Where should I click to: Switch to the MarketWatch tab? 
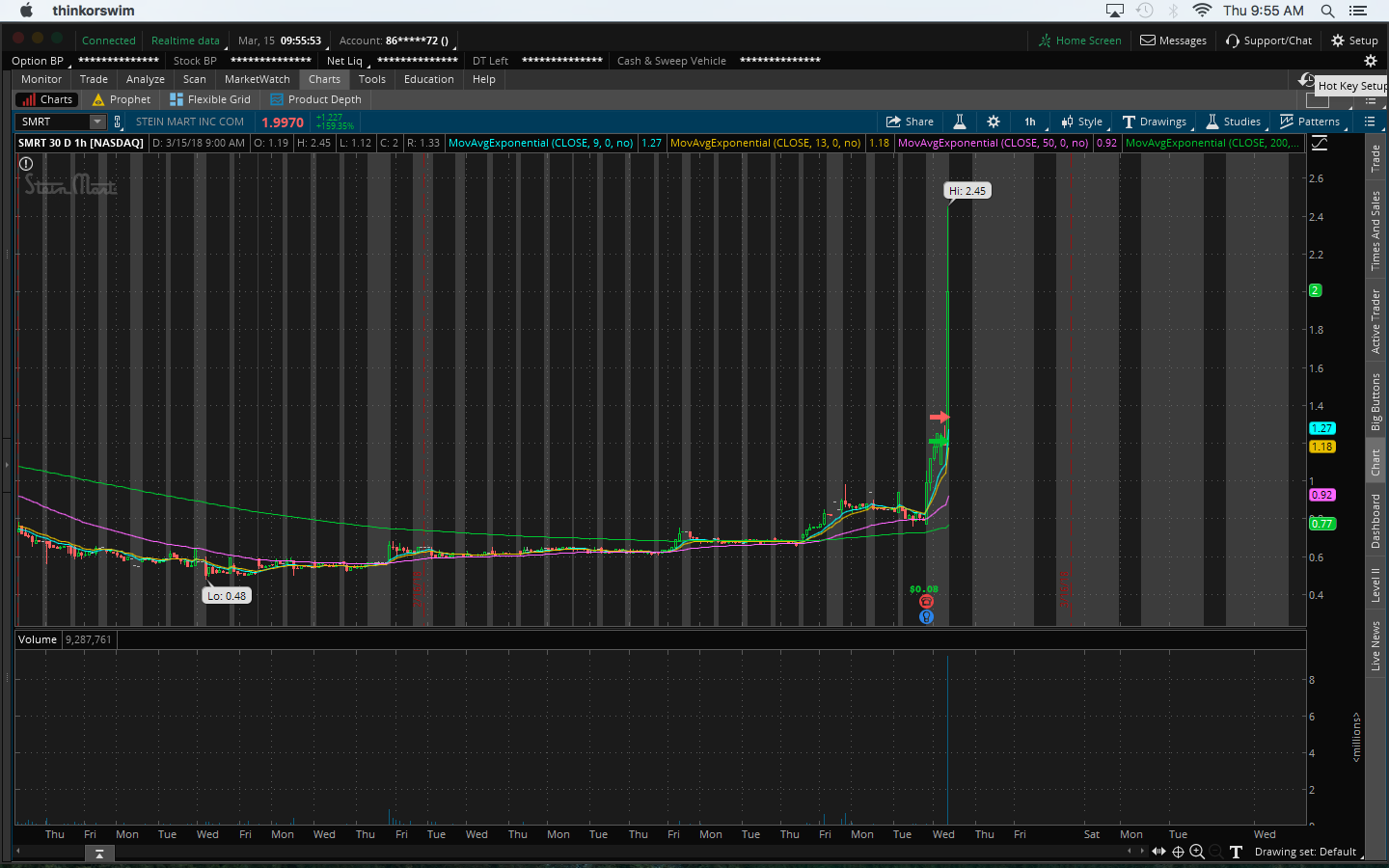pos(257,79)
